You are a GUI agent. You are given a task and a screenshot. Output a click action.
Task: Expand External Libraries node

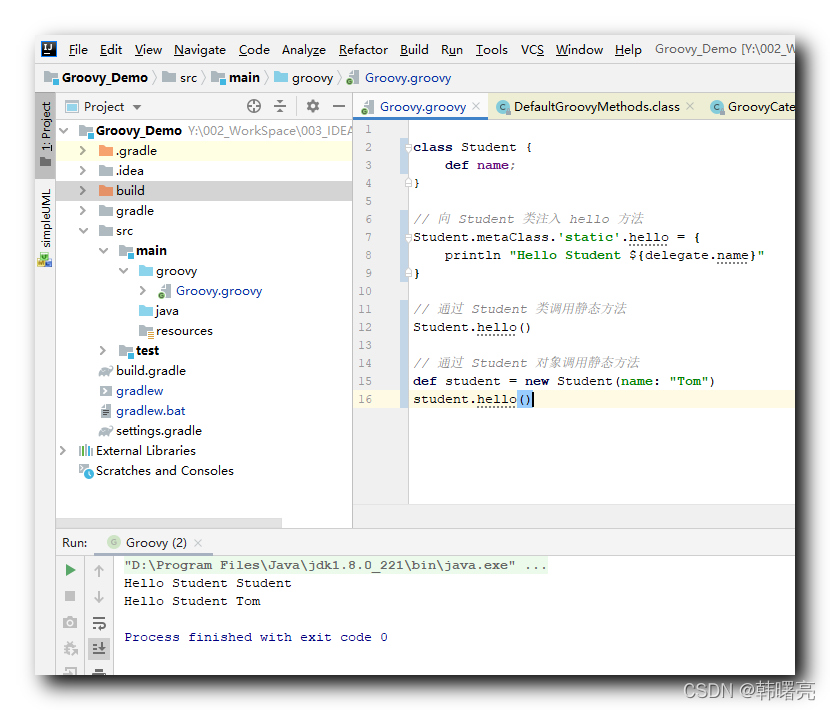63,451
